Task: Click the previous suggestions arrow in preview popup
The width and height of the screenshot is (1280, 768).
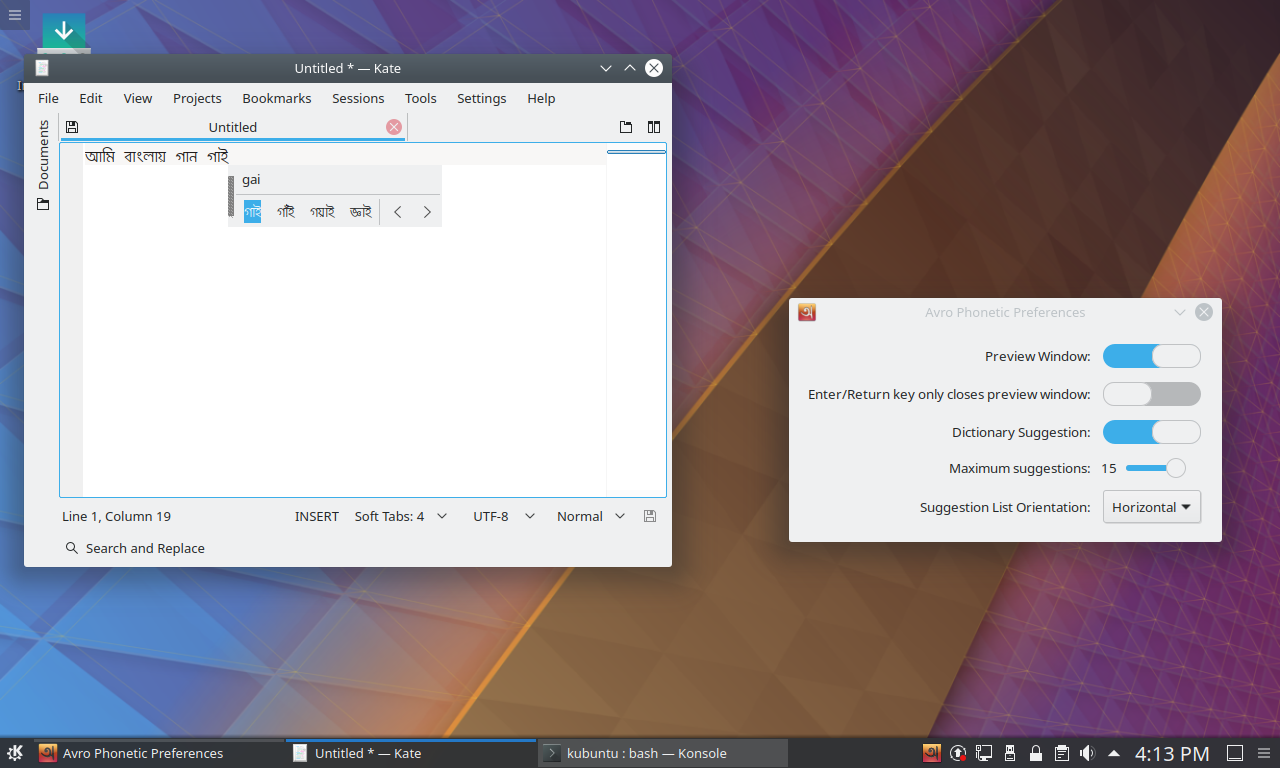Action: point(398,212)
